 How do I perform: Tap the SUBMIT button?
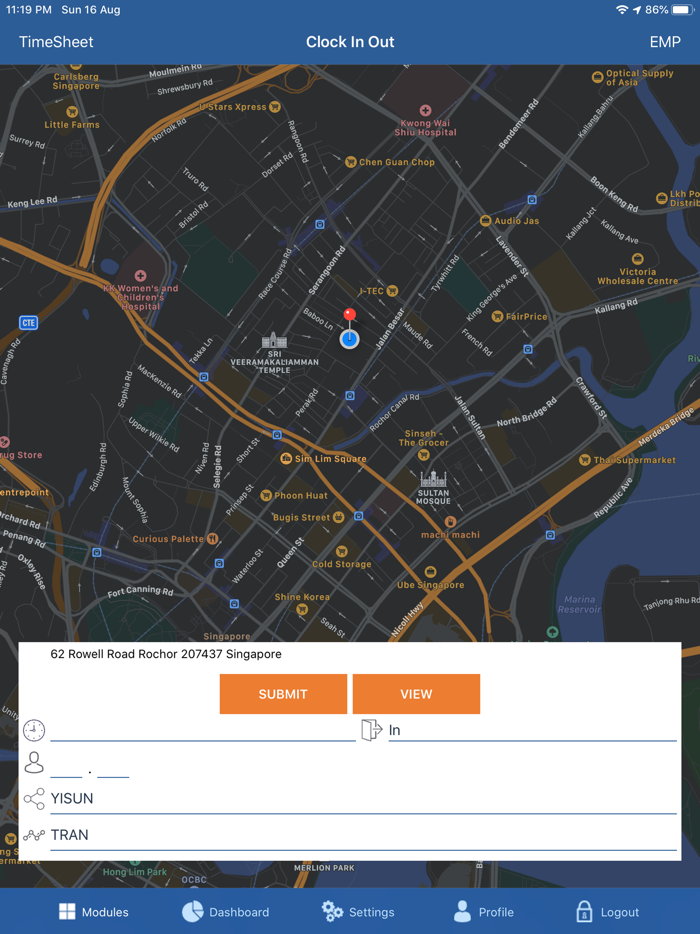click(283, 694)
